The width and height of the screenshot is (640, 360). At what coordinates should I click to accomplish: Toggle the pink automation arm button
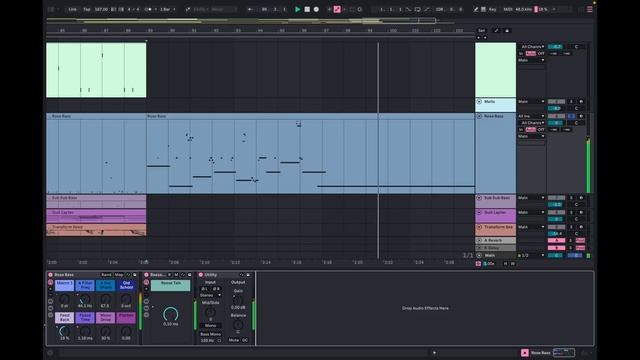(x=337, y=9)
